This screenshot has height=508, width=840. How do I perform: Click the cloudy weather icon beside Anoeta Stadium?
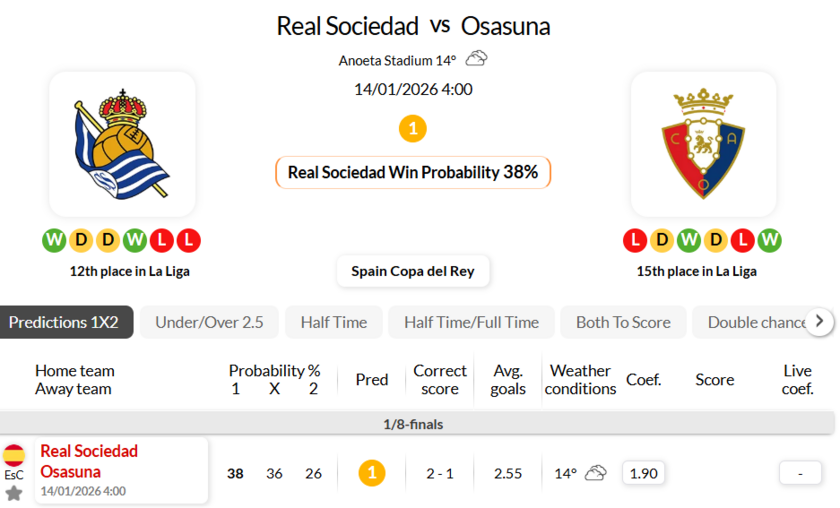click(477, 59)
